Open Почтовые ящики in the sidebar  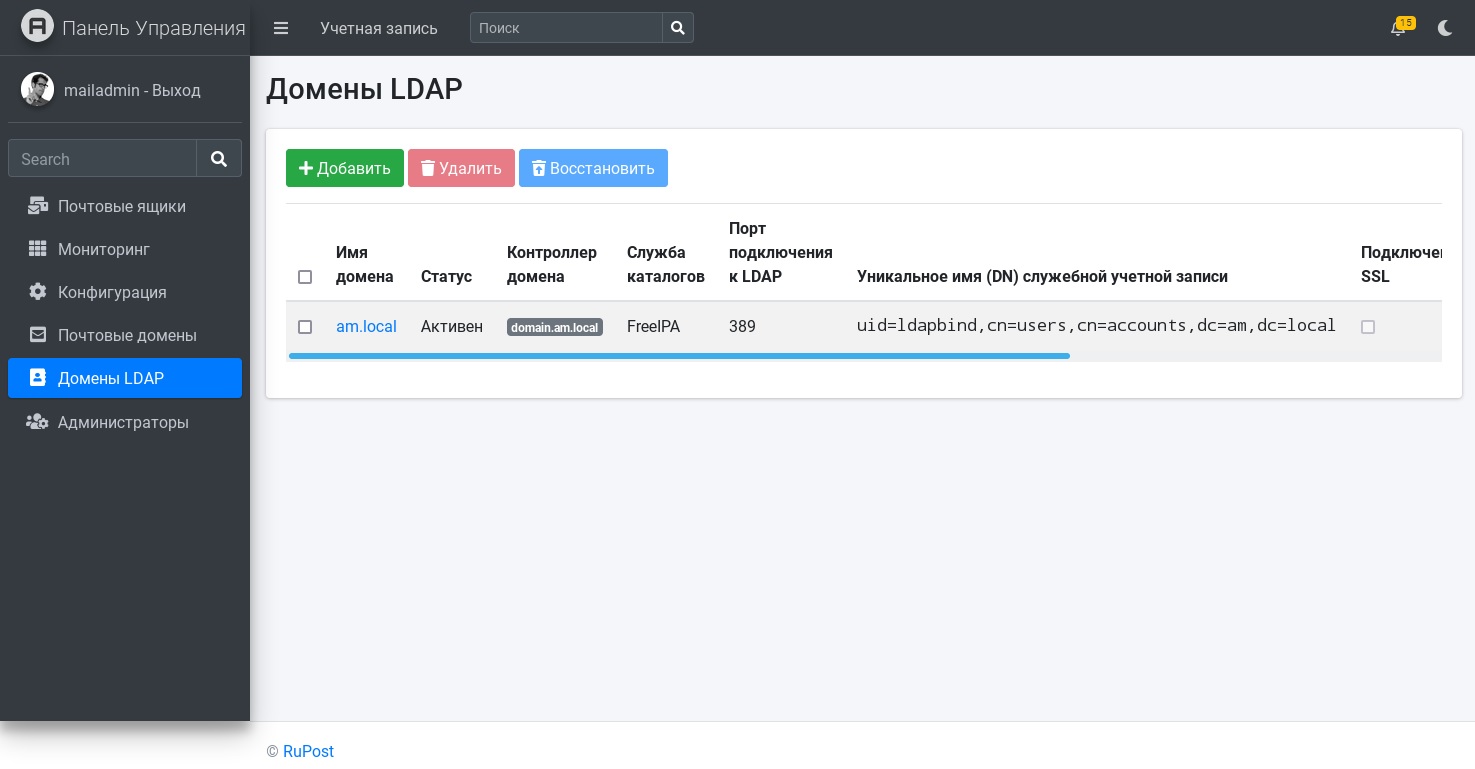point(122,206)
